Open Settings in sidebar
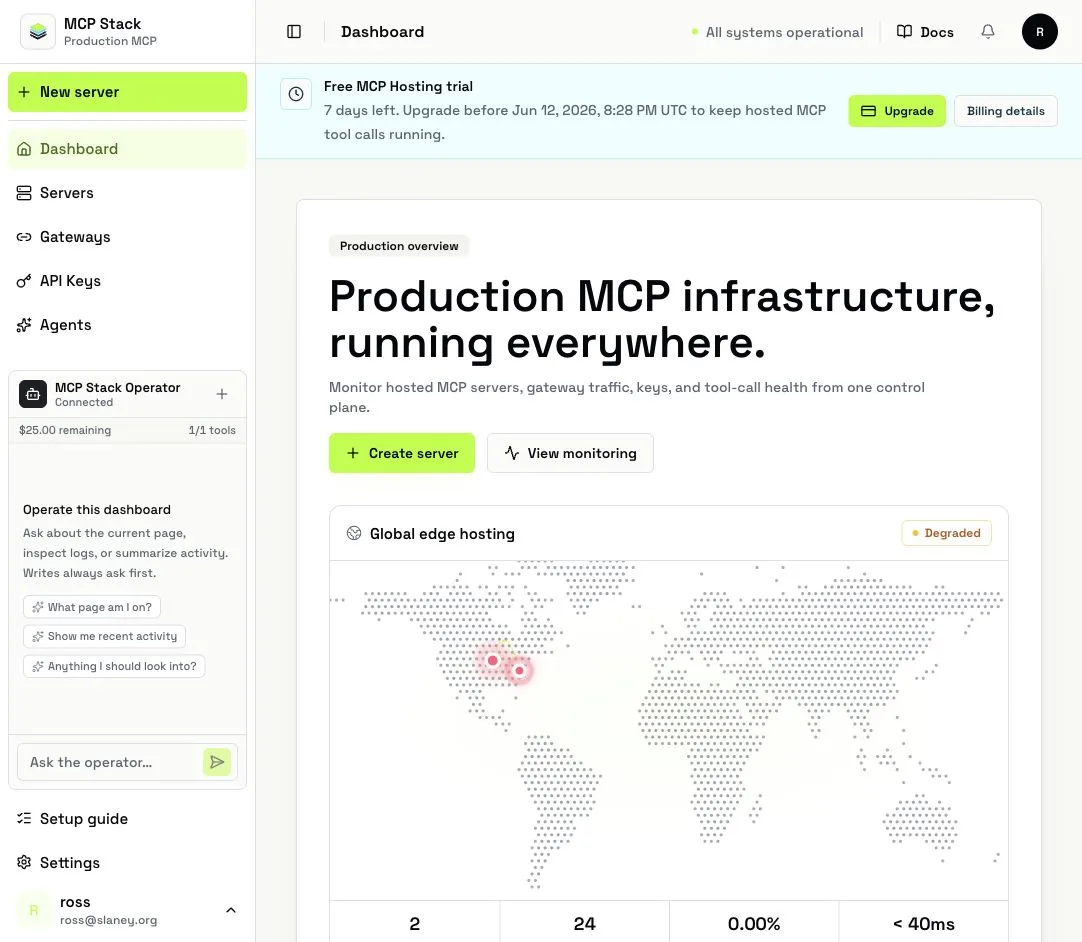This screenshot has height=942, width=1082. [x=127, y=863]
